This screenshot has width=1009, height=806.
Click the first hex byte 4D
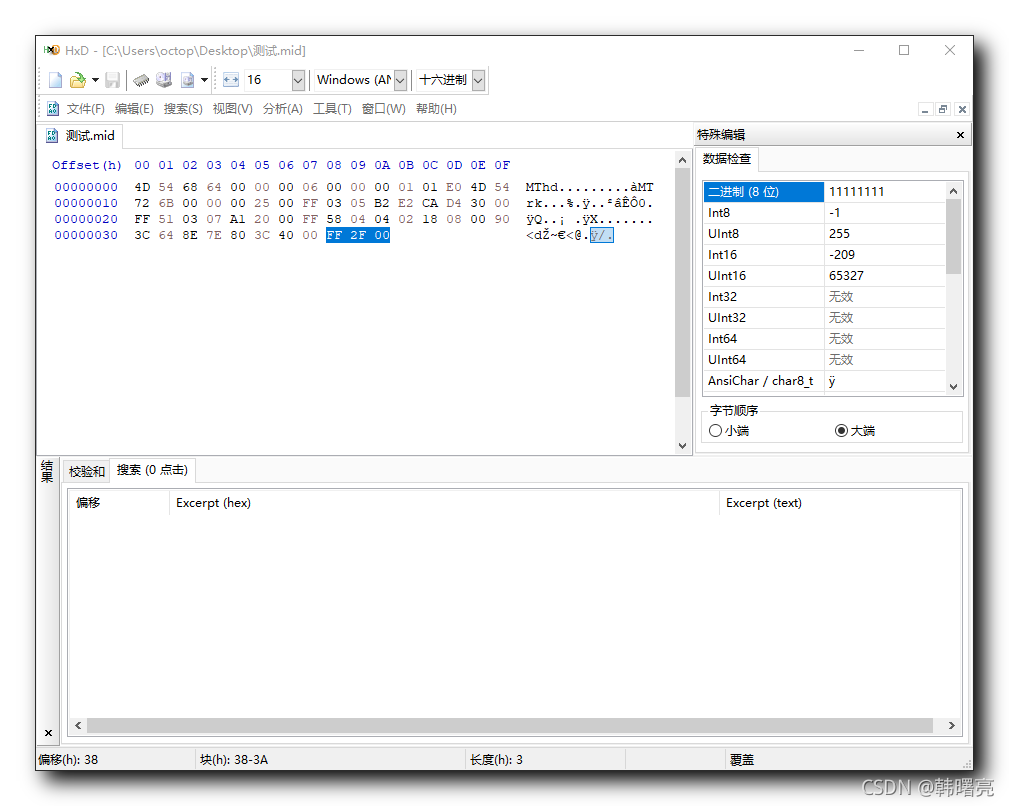click(x=142, y=187)
